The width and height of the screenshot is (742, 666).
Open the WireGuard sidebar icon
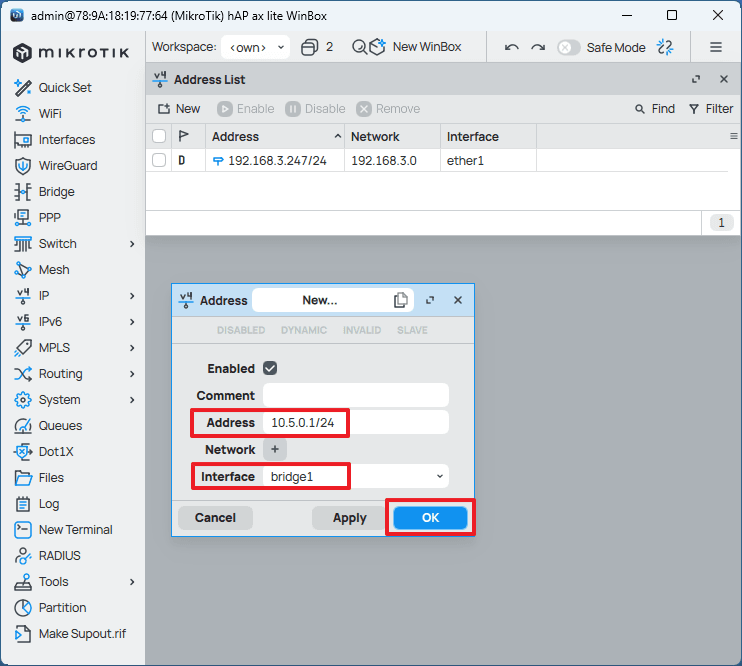click(22, 166)
